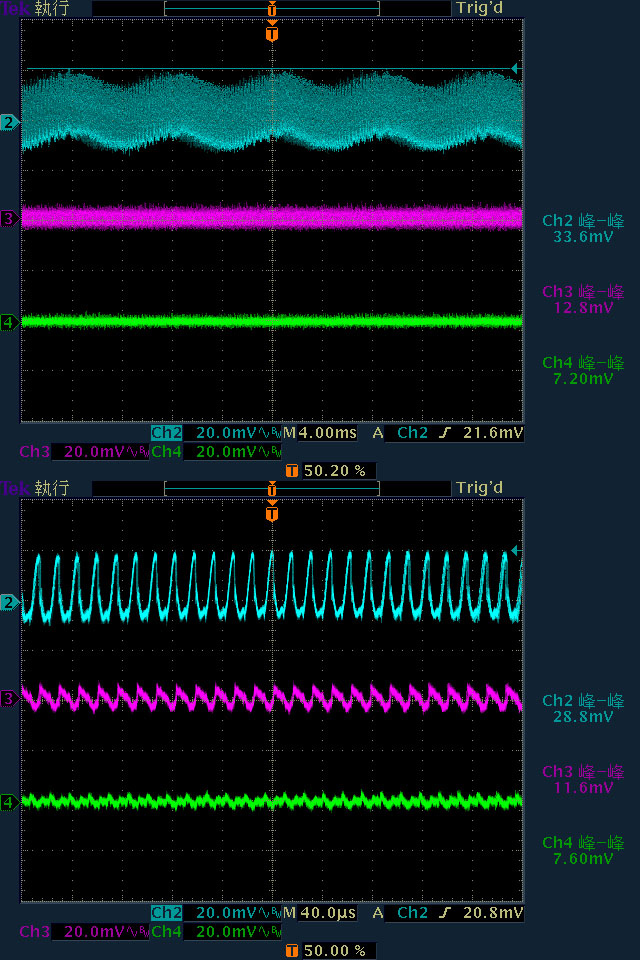The width and height of the screenshot is (640, 960).
Task: Click the orange trigger T marker above the 40.0µs waveform
Action: [x=272, y=513]
